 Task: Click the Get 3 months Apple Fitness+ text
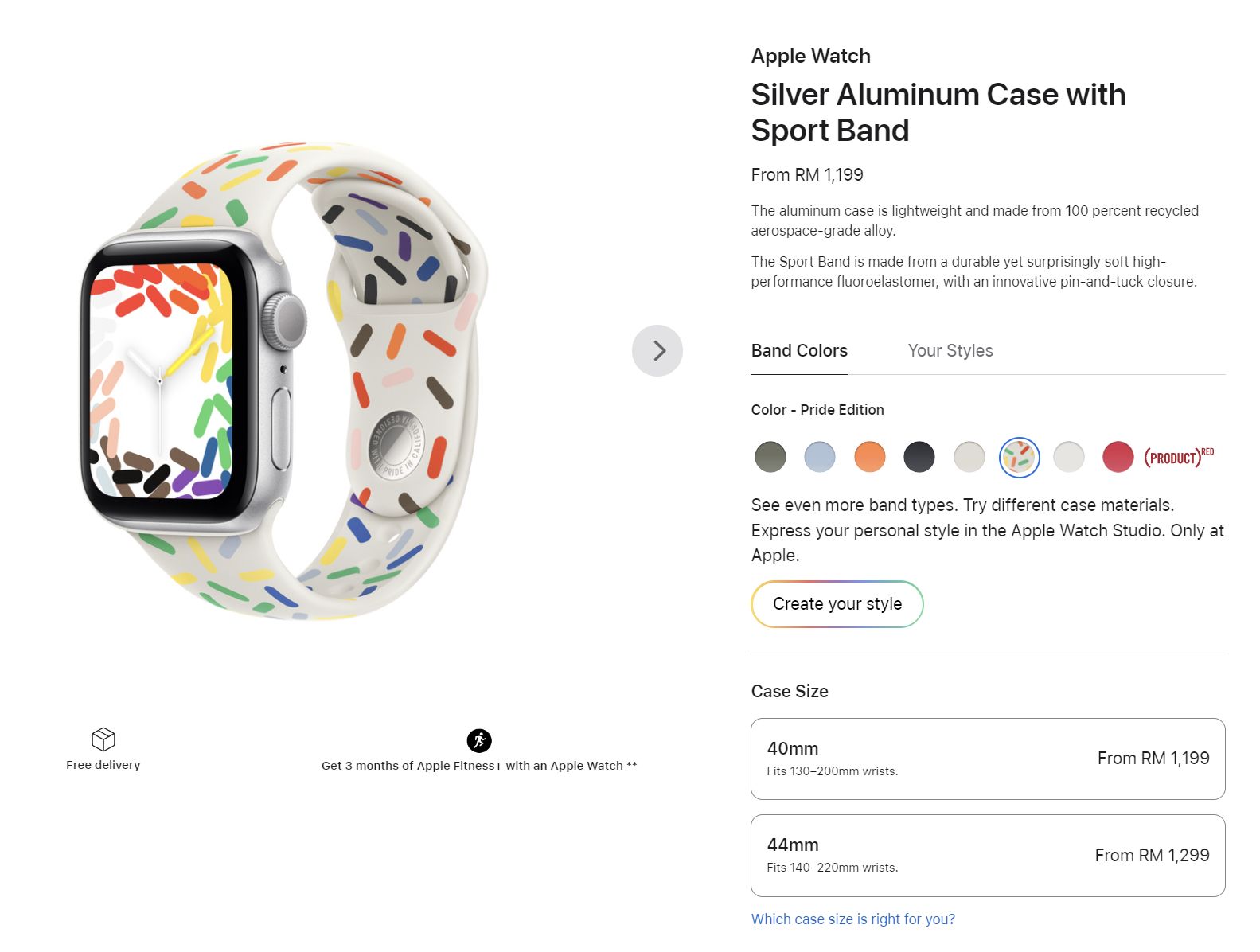(478, 765)
